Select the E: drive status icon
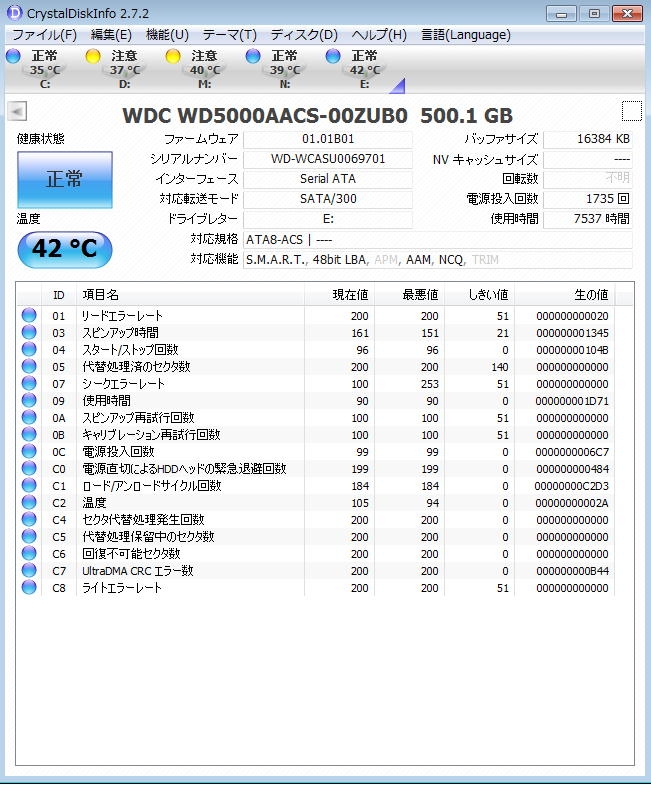The width and height of the screenshot is (651, 785). 333,56
